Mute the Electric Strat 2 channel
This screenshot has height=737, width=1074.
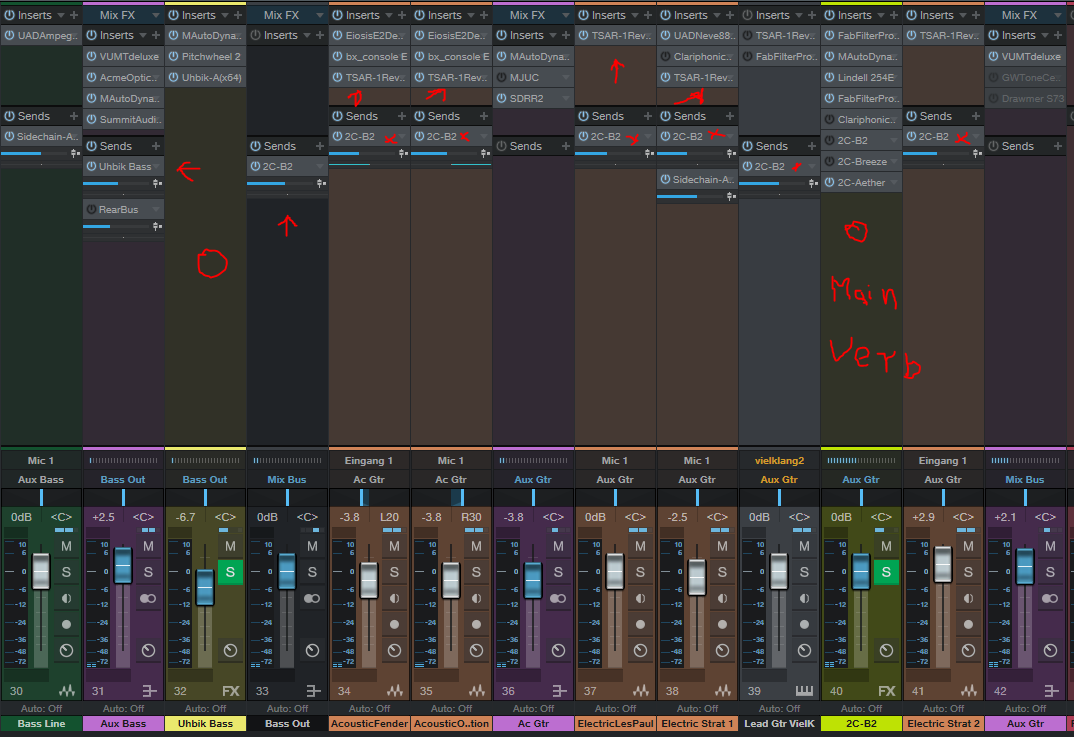[x=968, y=546]
